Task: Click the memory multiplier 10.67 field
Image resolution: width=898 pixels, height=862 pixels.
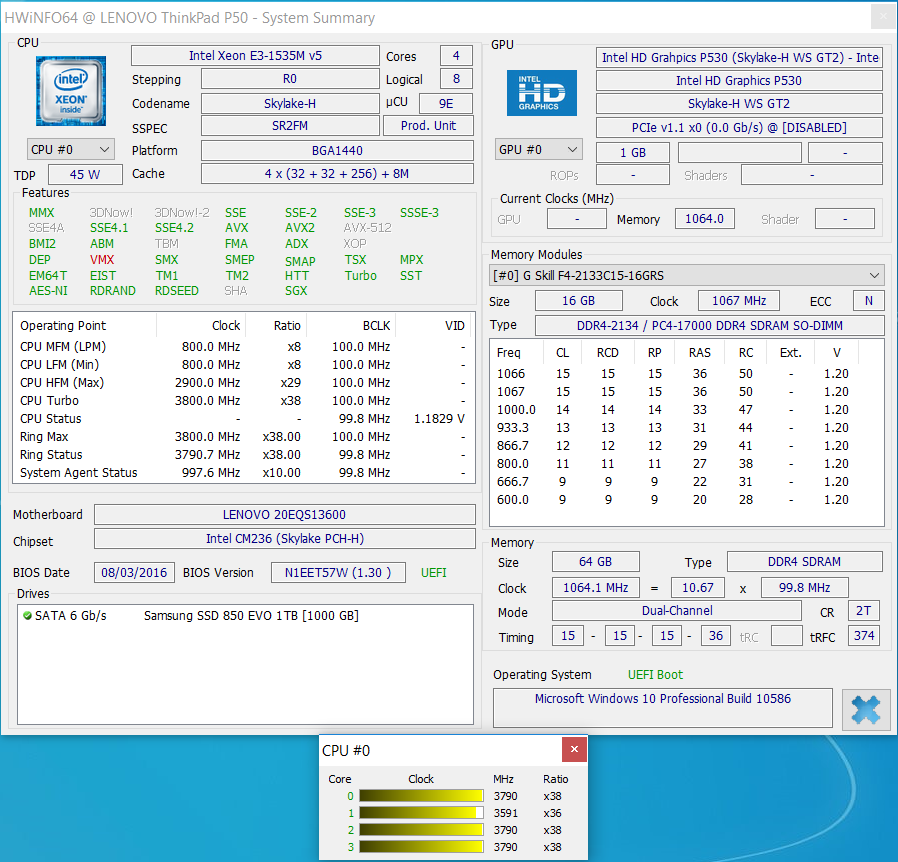Action: 698,588
